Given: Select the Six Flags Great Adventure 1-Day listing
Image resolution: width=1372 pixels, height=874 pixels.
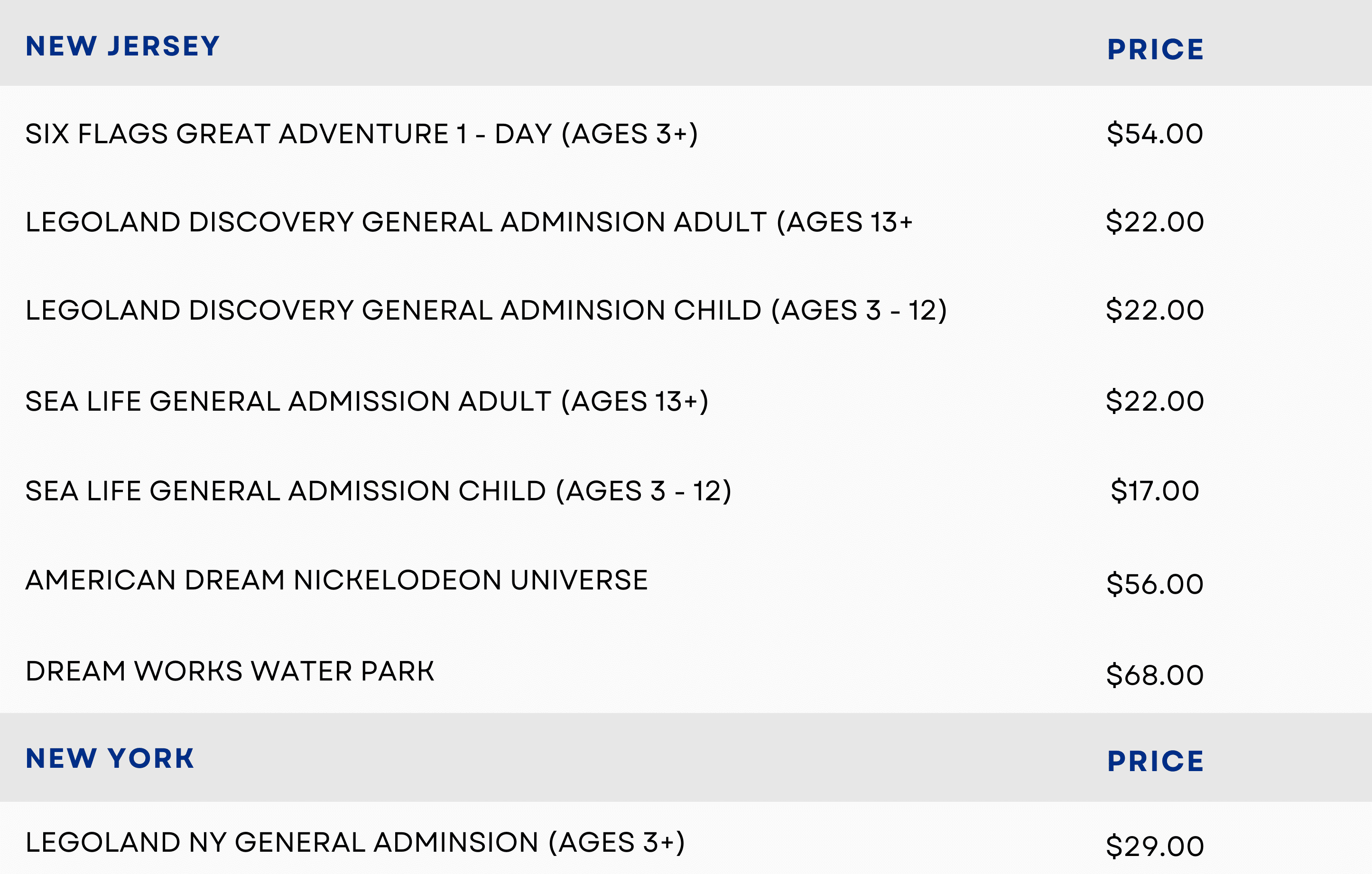Looking at the screenshot, I should pyautogui.click(x=361, y=134).
